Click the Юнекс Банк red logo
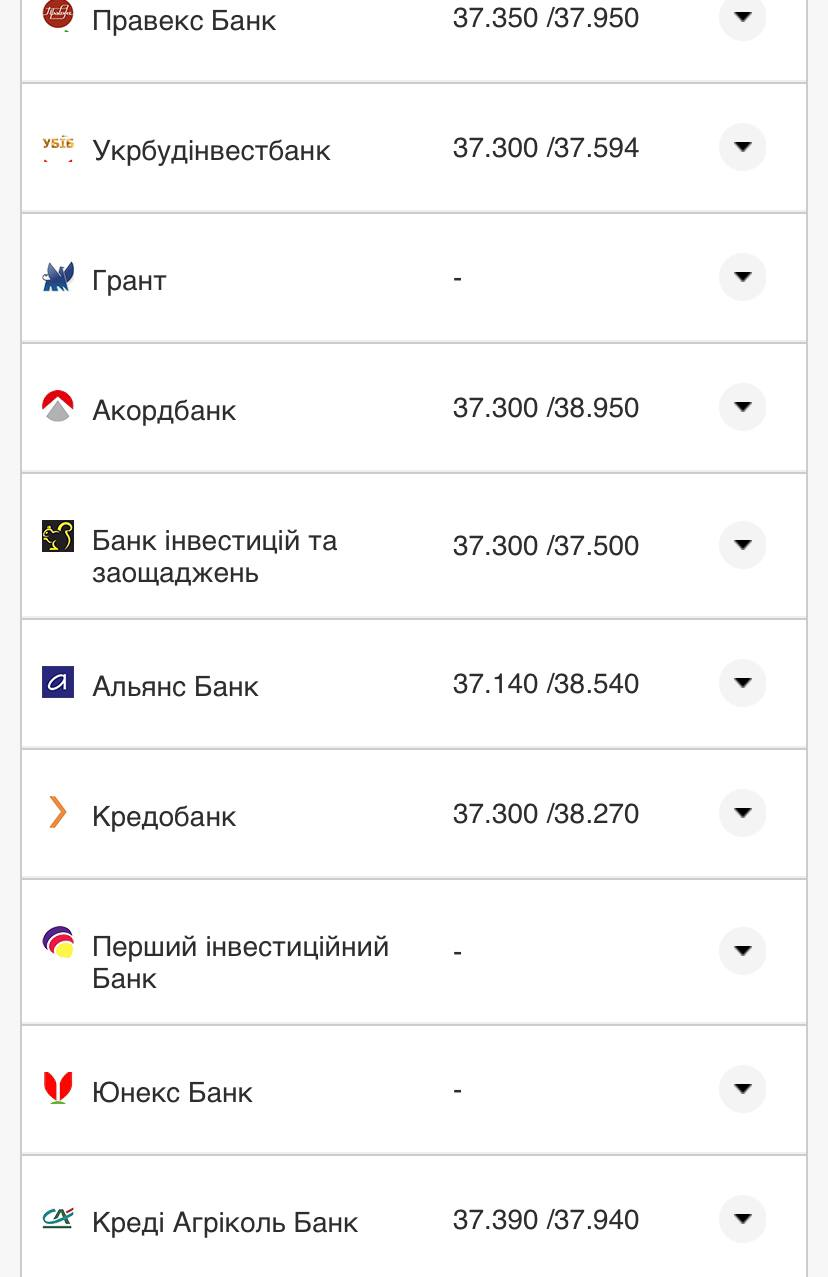Viewport: 828px width, 1277px height. pyautogui.click(x=58, y=1090)
